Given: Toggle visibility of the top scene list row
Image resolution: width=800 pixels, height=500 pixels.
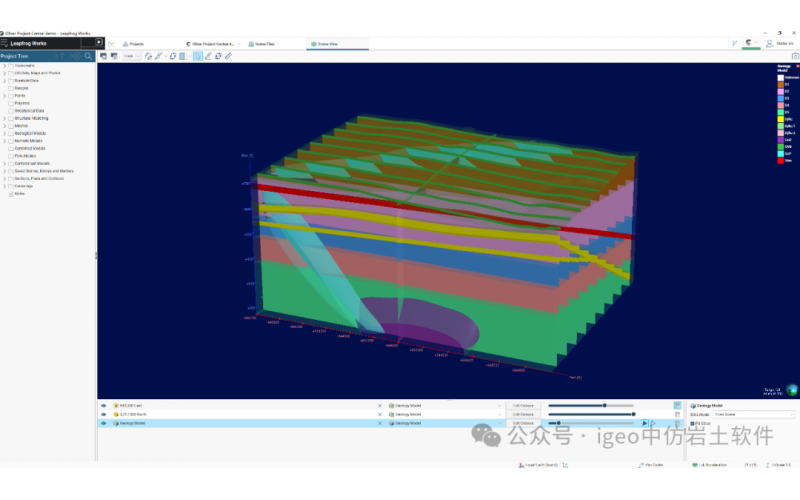Looking at the screenshot, I should 103,405.
